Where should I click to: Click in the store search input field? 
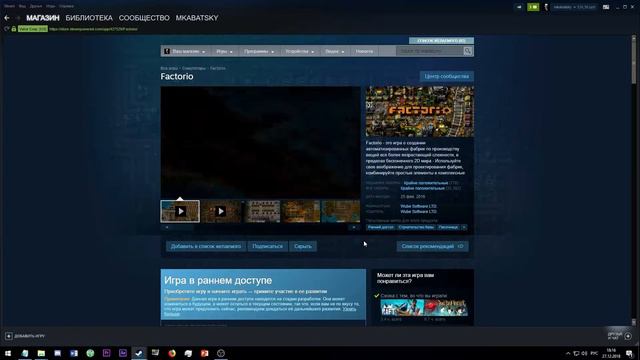pos(430,51)
